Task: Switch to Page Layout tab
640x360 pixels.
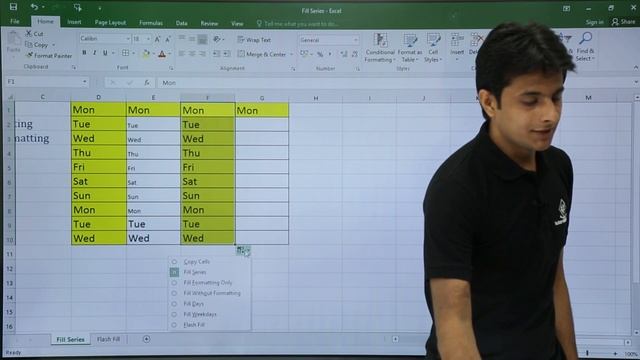Action: coord(110,22)
